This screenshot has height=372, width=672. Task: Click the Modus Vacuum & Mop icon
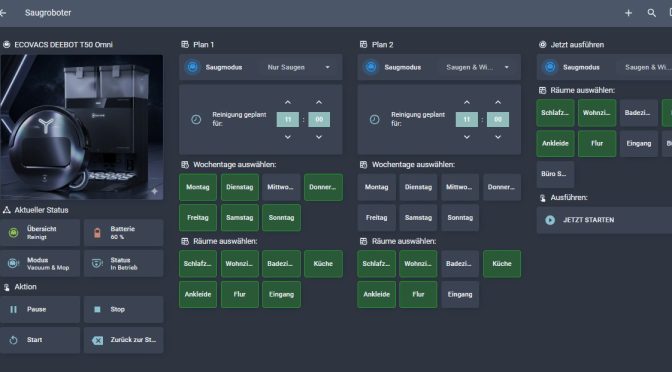[x=14, y=263]
